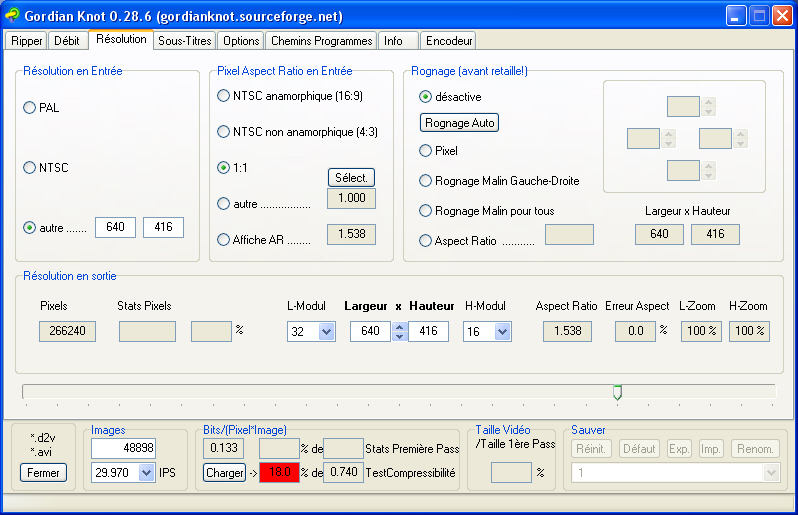The image size is (798, 515).
Task: Open the IPS frame rate dropdown
Action: [146, 473]
